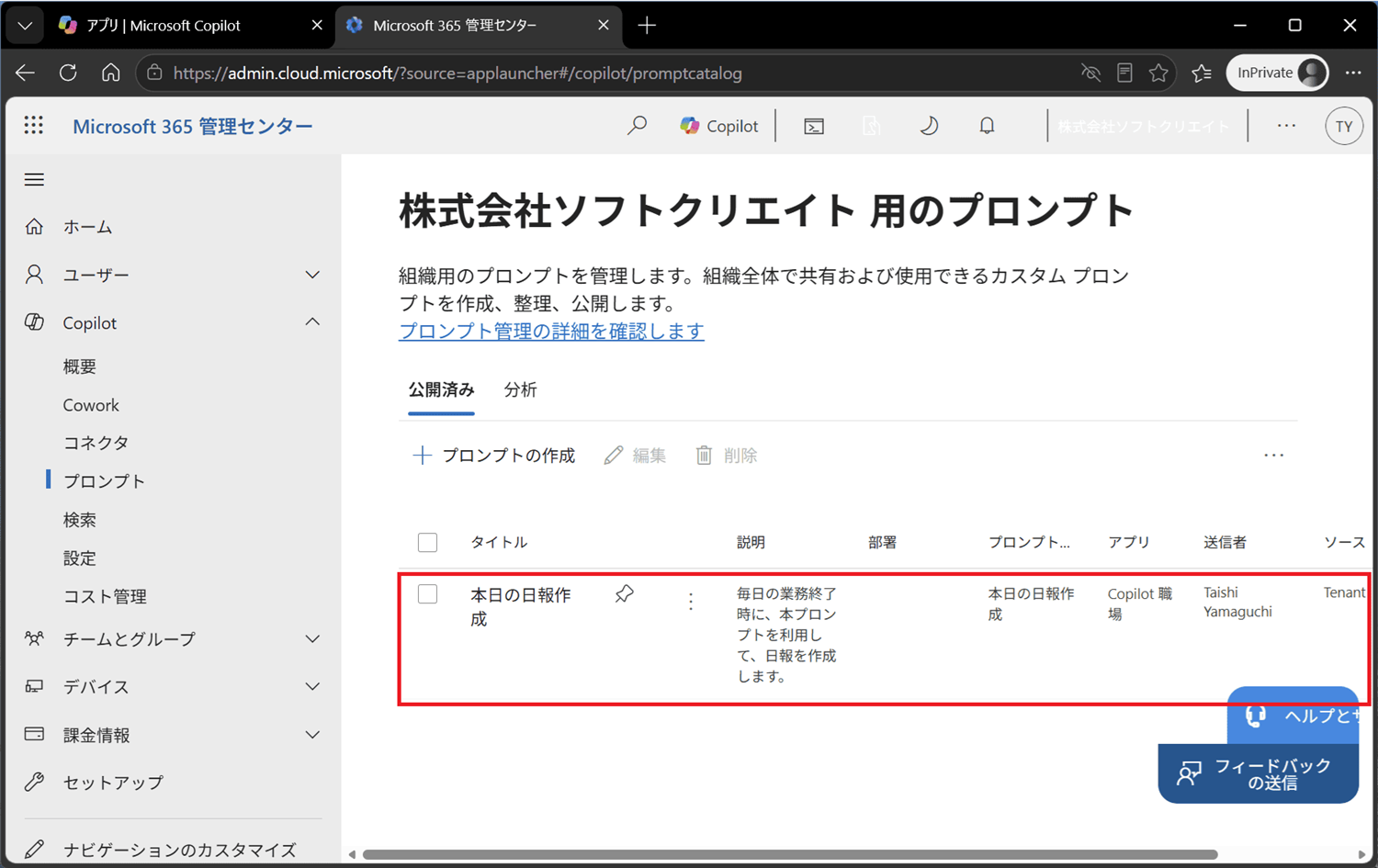1378x868 pixels.
Task: Open the Cowork navigation item
Action: click(x=91, y=405)
